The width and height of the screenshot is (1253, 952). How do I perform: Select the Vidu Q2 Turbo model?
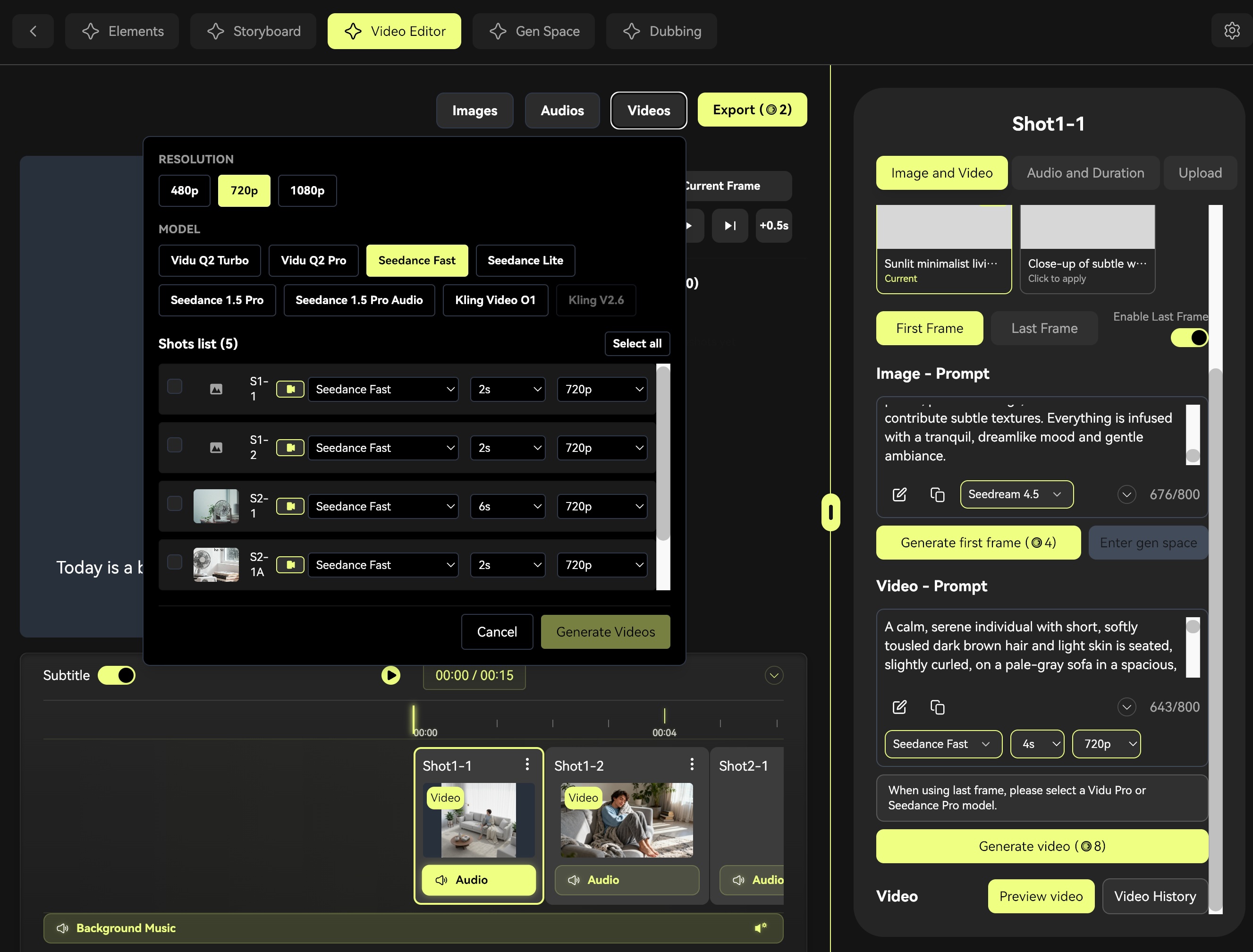[210, 261]
